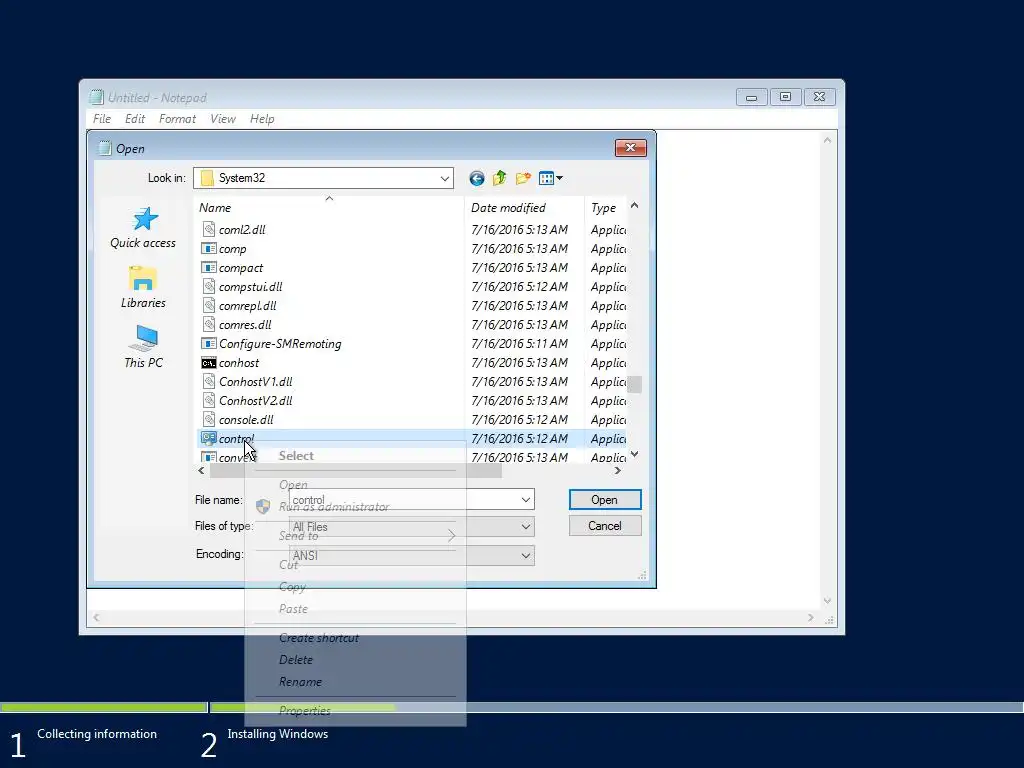1024x768 pixels.
Task: Select This PC in places bar
Action: (143, 347)
